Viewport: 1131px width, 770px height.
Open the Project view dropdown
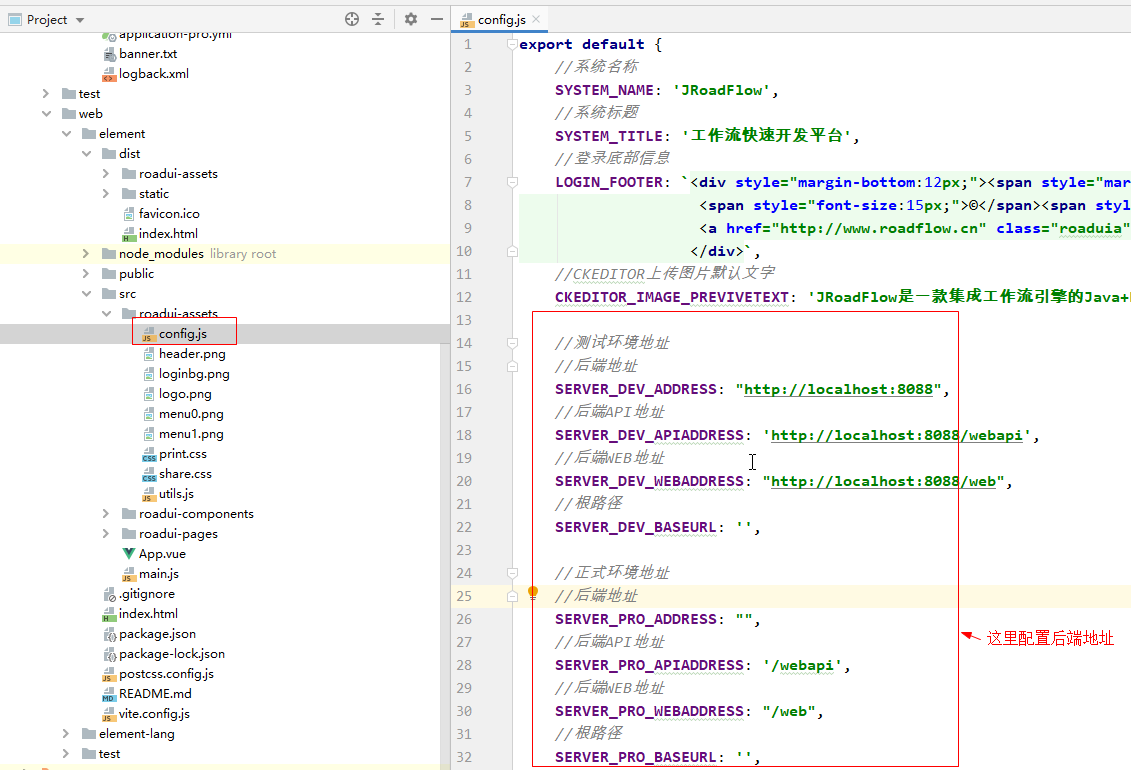coord(80,20)
